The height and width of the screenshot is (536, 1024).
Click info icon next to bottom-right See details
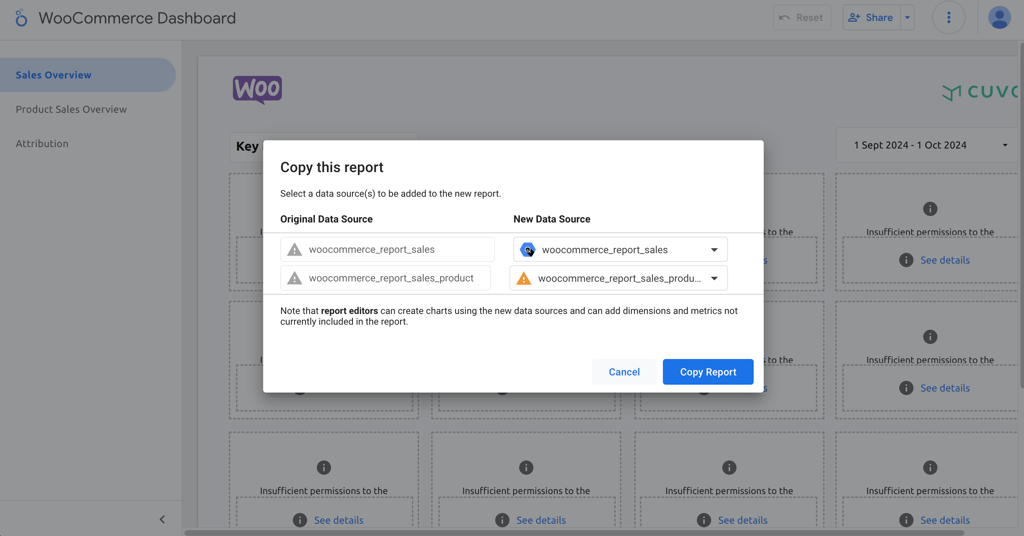click(x=906, y=520)
